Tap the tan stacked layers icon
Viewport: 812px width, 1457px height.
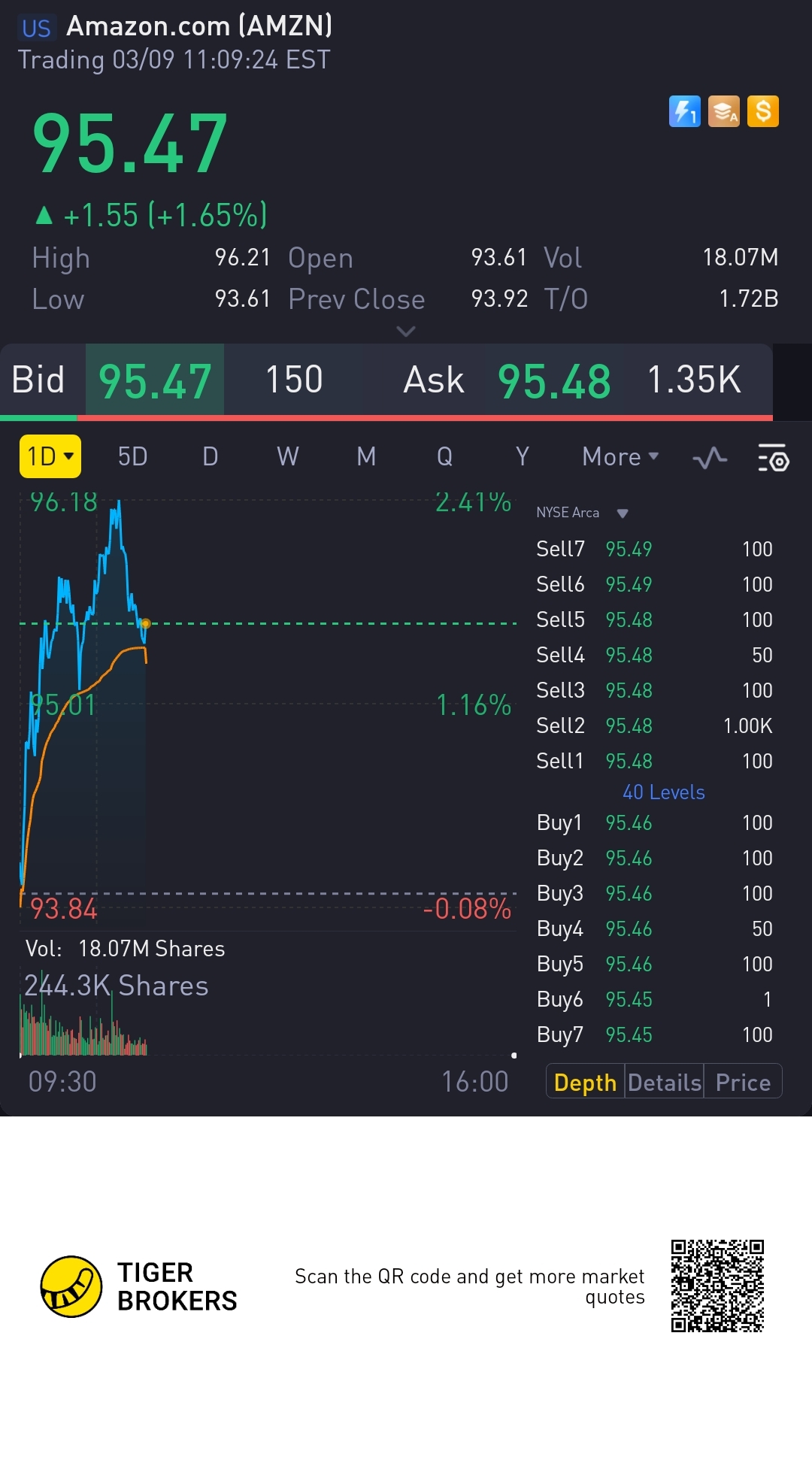click(x=723, y=112)
